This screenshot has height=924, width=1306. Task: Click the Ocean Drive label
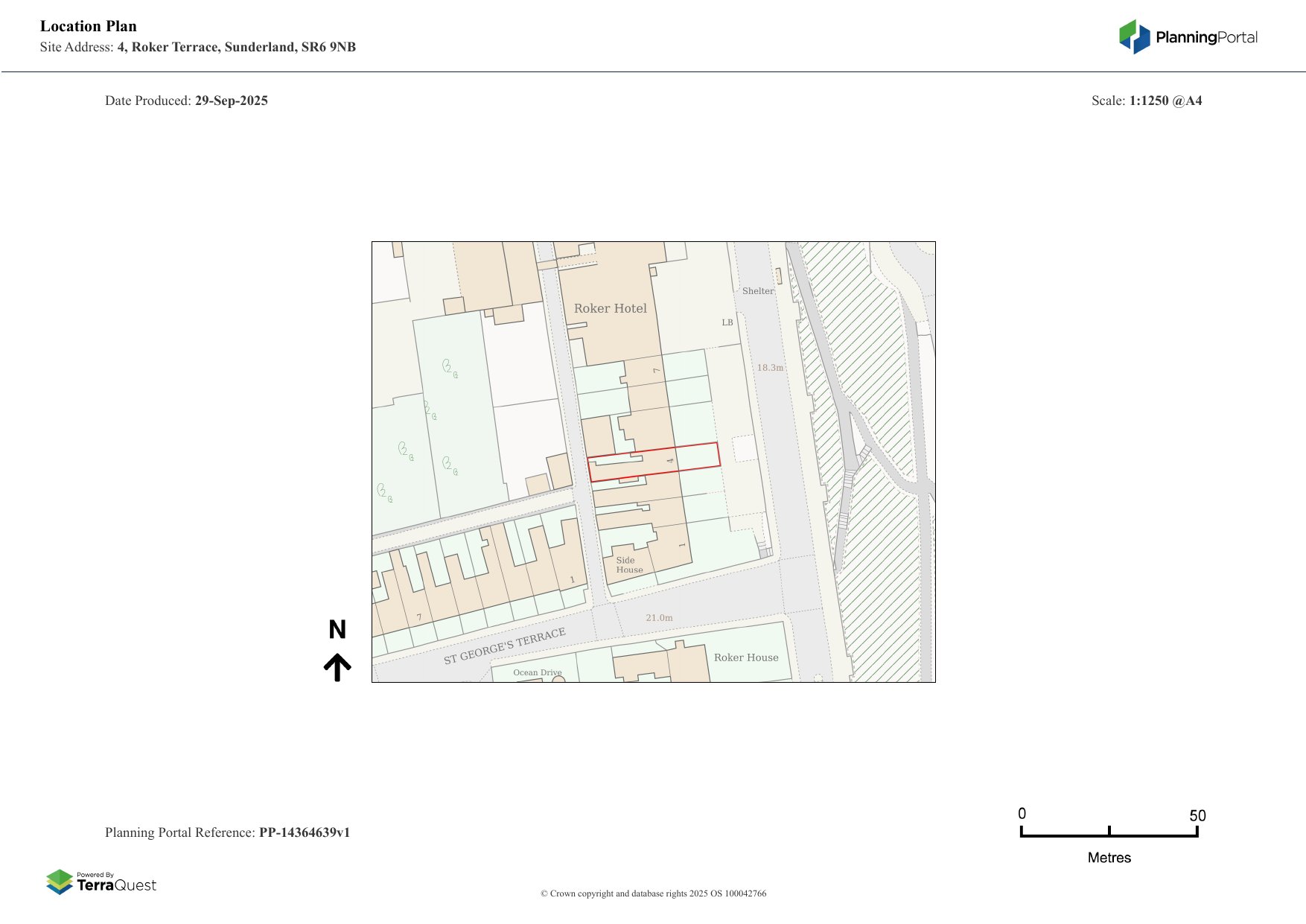(537, 672)
